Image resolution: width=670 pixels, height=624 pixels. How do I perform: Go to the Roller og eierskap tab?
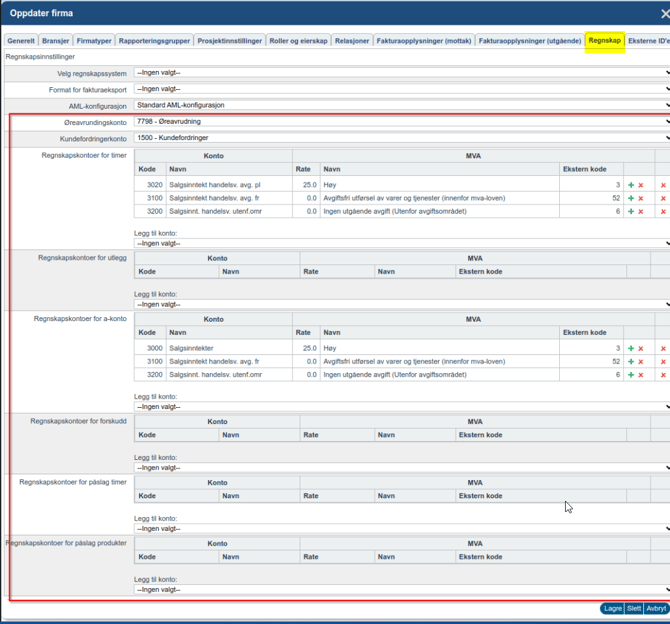coord(299,41)
